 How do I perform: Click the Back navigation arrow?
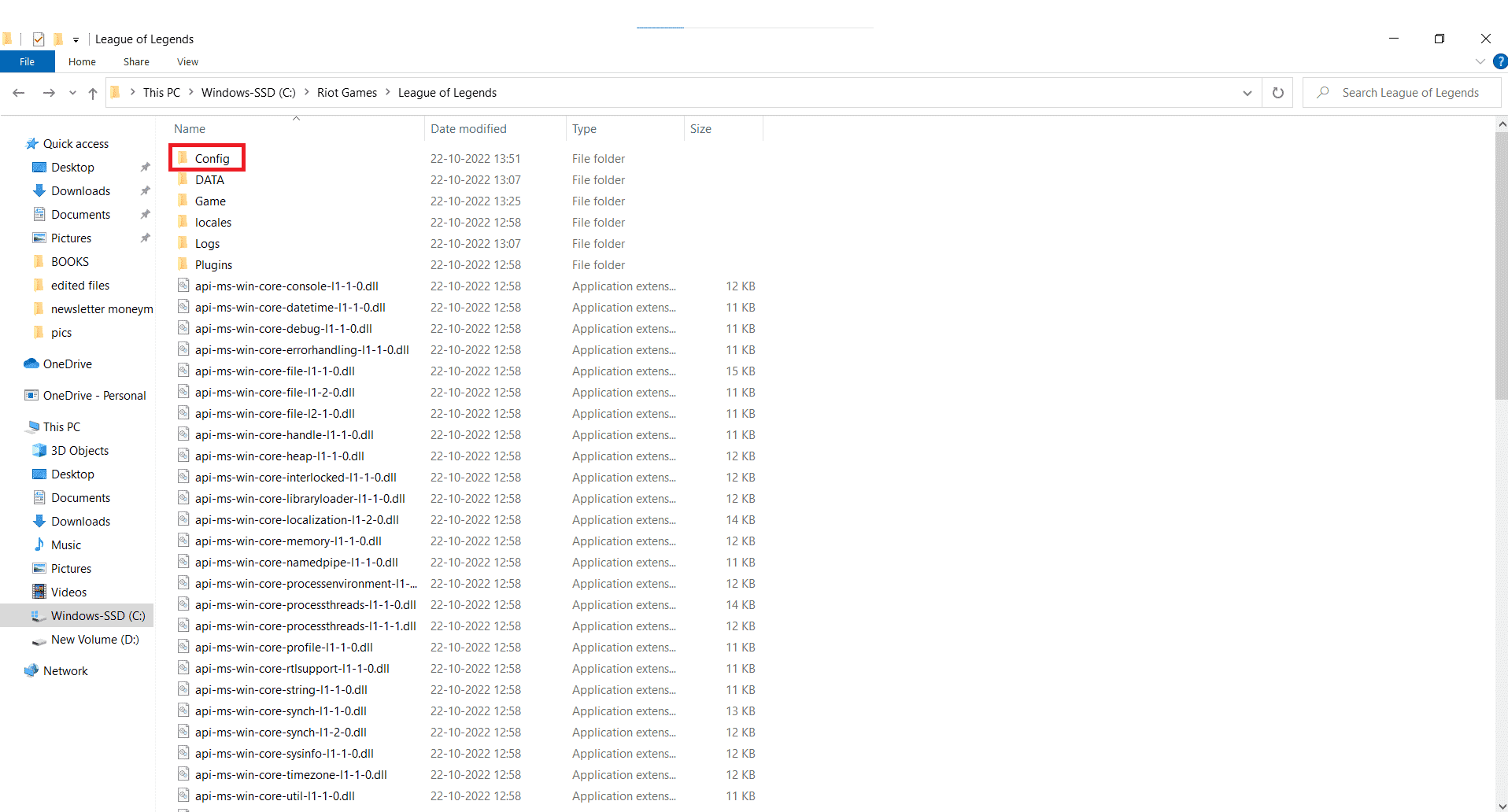(x=19, y=93)
